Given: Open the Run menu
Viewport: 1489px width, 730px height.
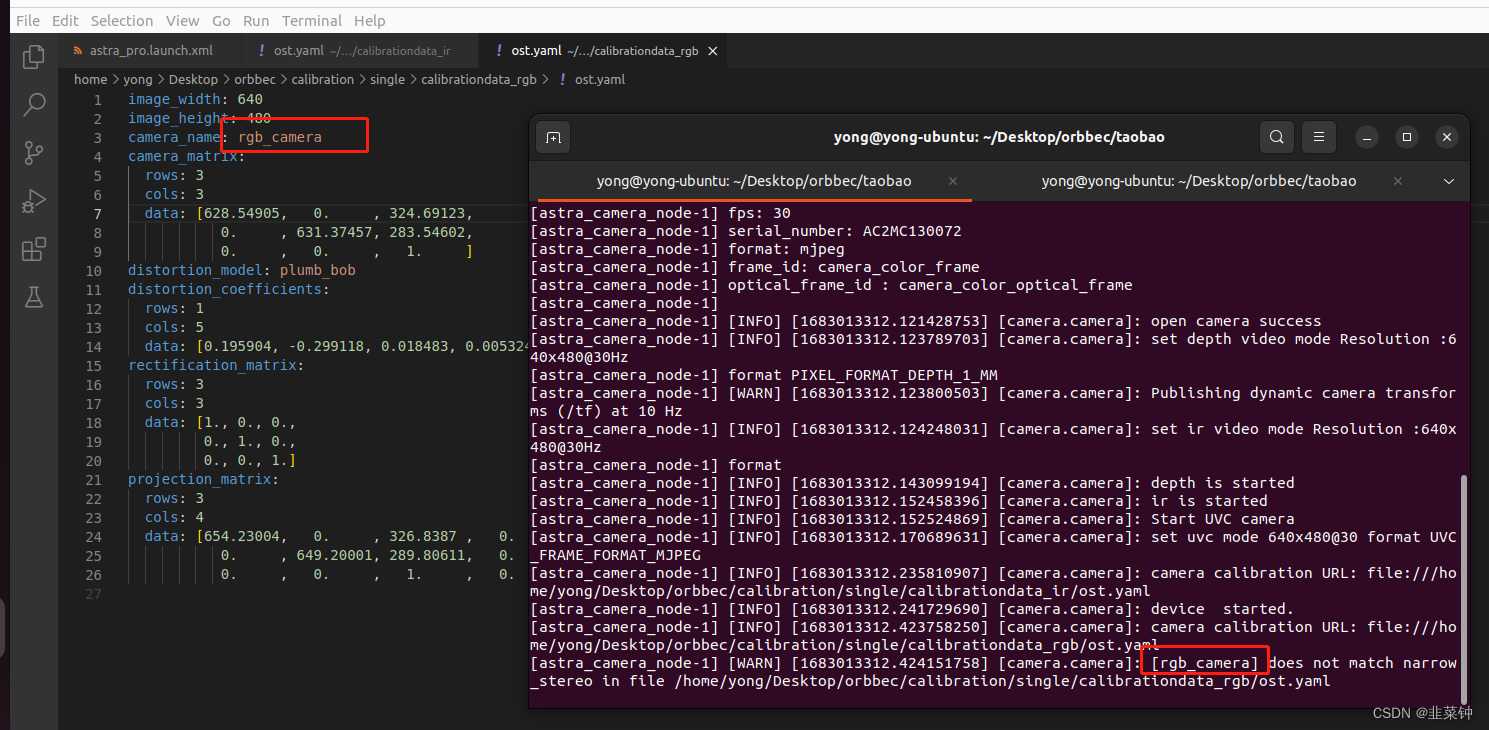Looking at the screenshot, I should (x=256, y=20).
